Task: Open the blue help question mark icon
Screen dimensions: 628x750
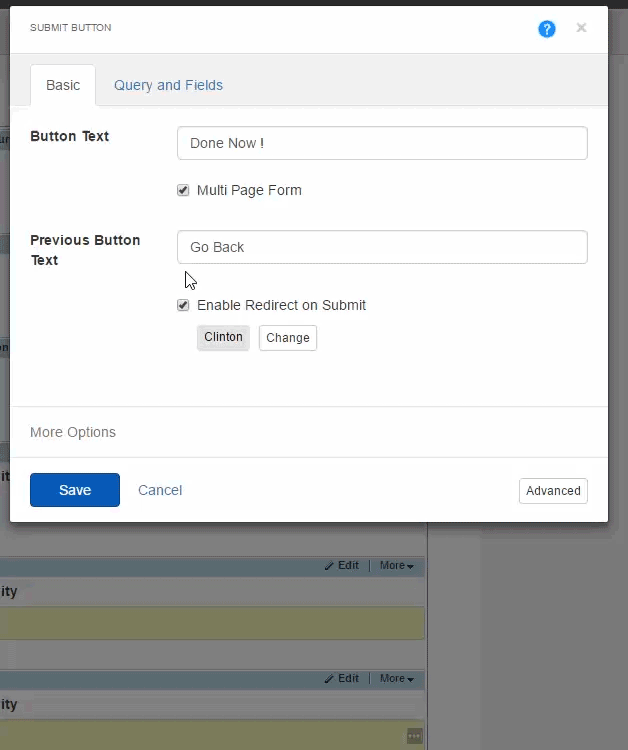Action: tap(547, 29)
